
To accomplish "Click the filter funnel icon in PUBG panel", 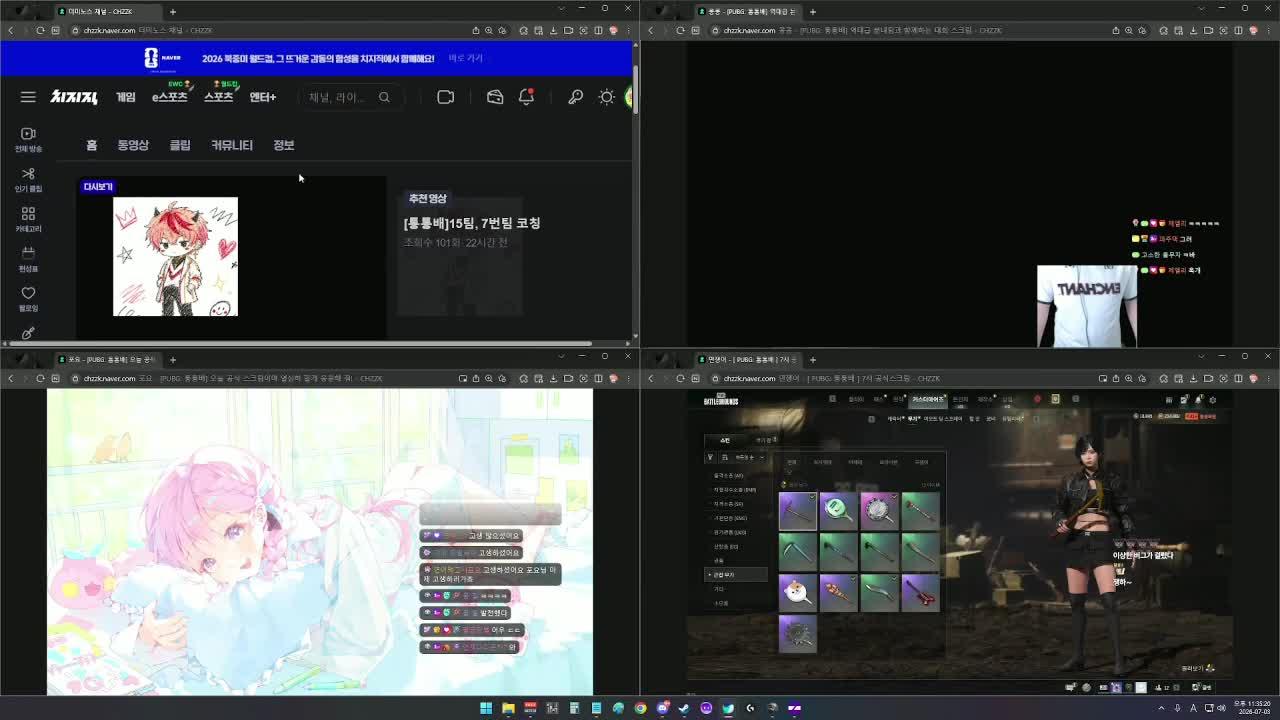I will [711, 457].
